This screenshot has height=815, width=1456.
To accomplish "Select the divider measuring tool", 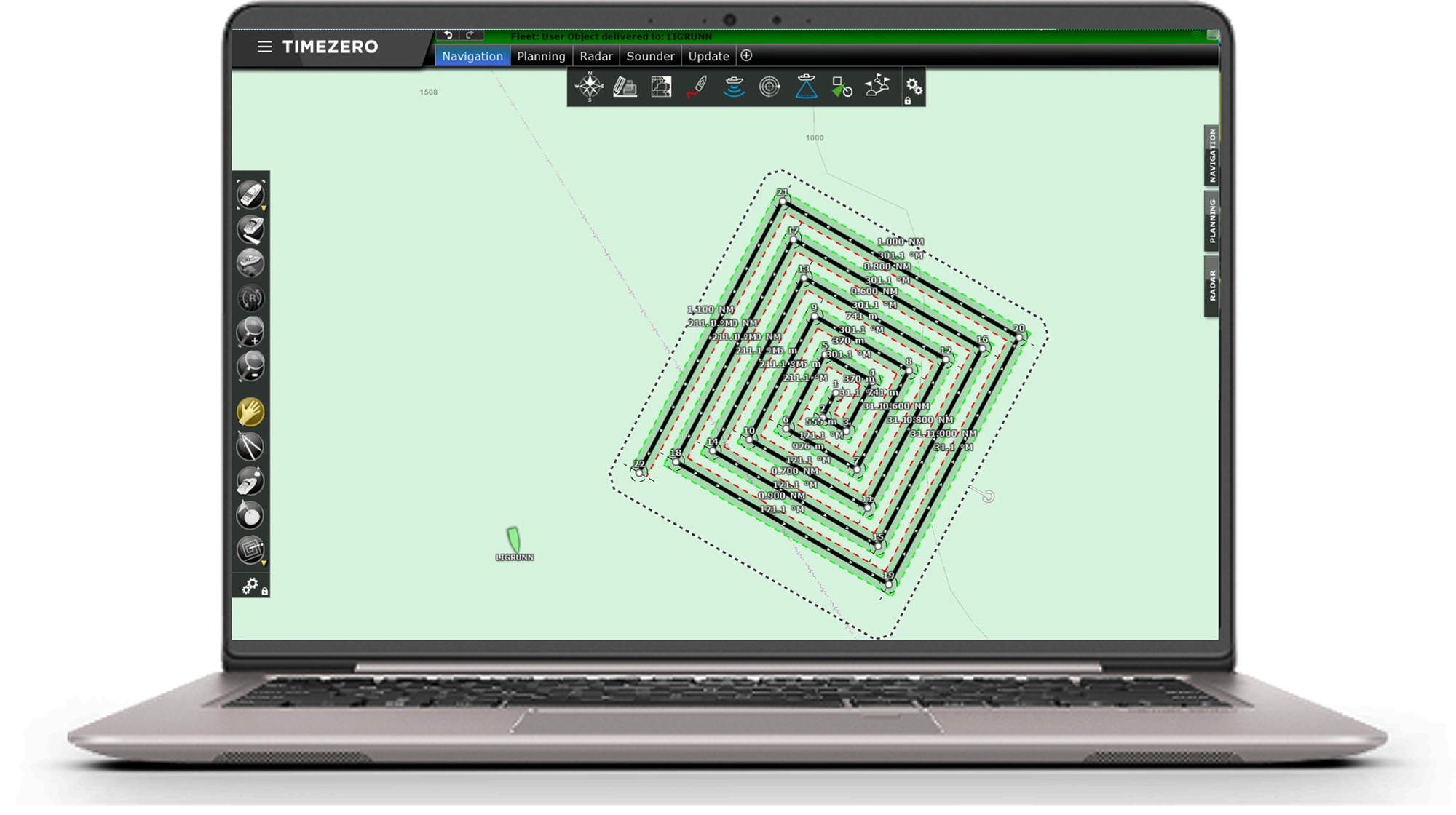I will point(250,446).
